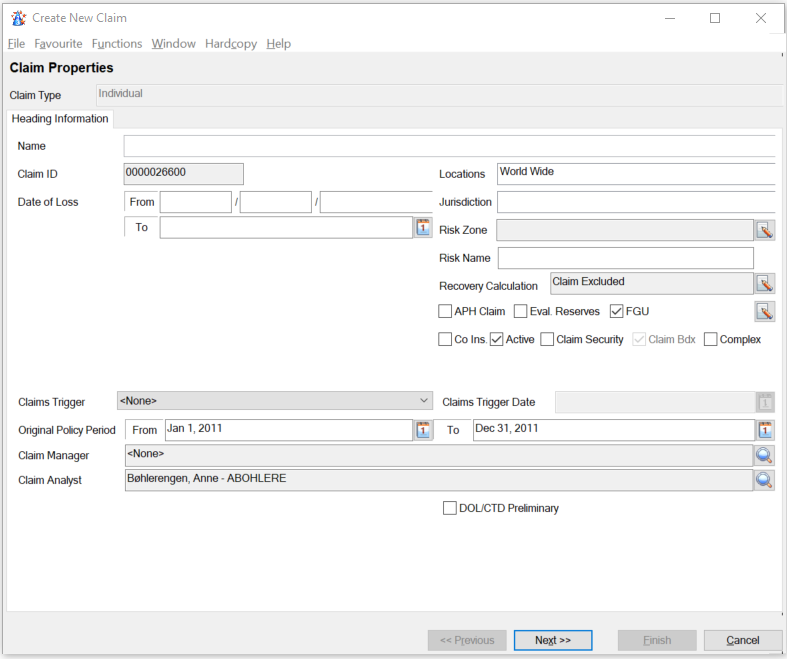
Task: Uncheck the Active checkbox
Action: (x=497, y=339)
